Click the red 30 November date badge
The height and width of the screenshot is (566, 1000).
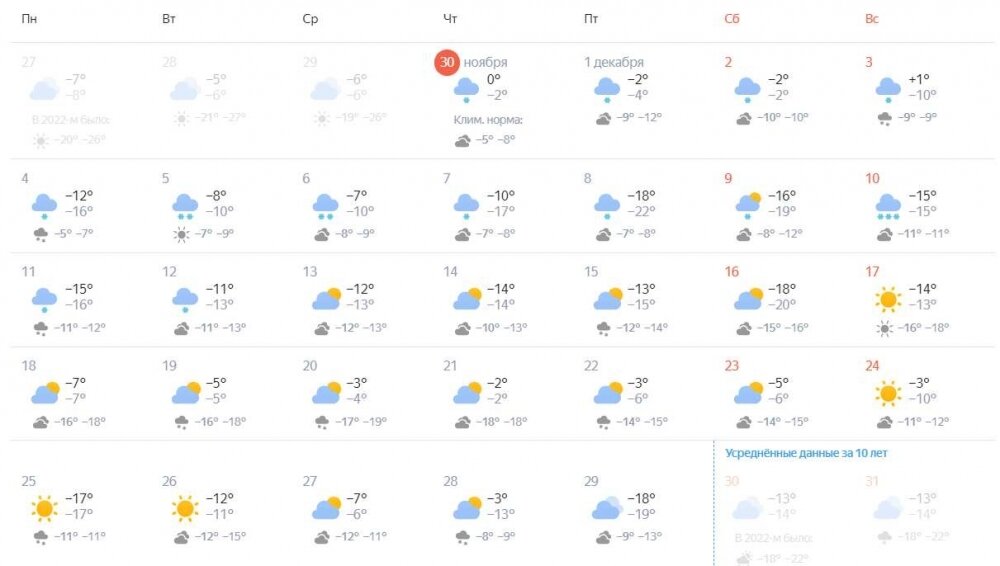(446, 62)
